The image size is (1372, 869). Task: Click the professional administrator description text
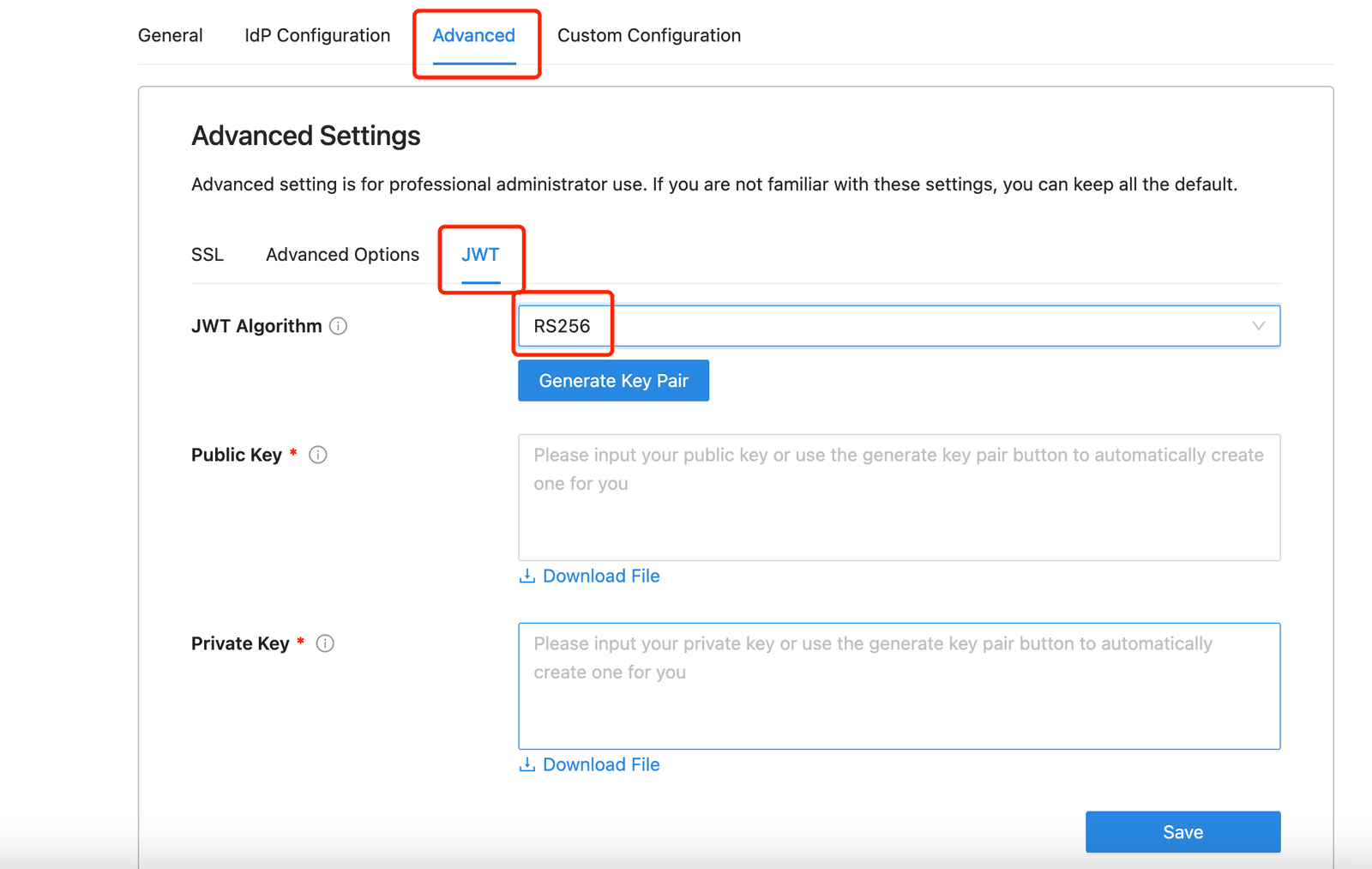[x=714, y=184]
